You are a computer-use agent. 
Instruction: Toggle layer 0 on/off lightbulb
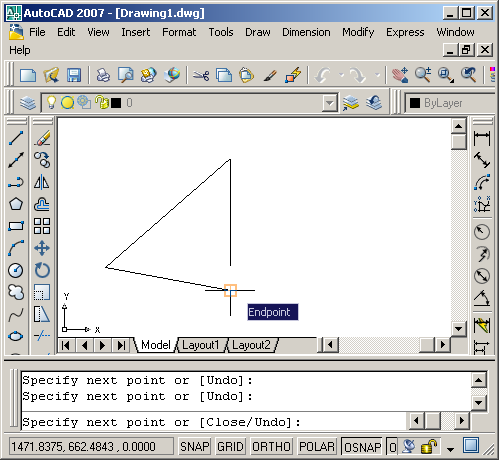(51, 102)
